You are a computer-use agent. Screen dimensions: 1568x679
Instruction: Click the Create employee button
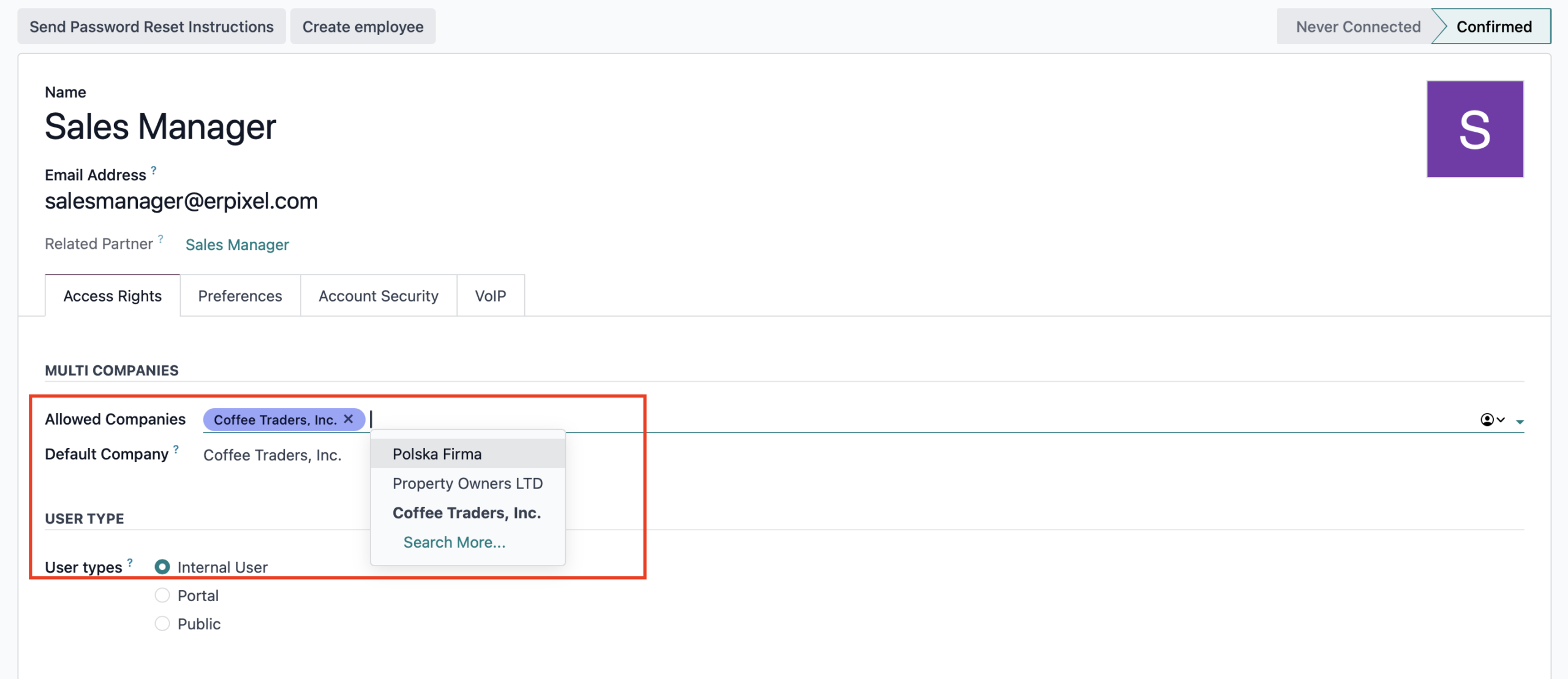(363, 27)
